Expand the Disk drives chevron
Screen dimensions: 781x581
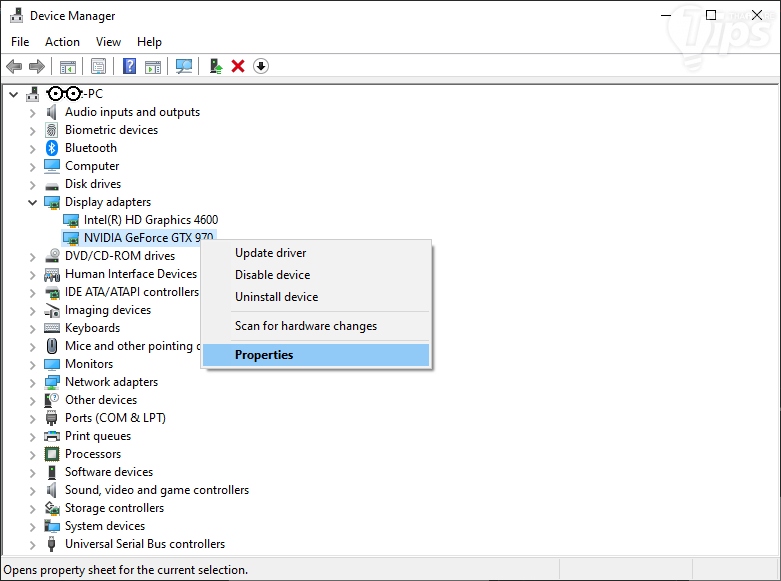(x=32, y=185)
